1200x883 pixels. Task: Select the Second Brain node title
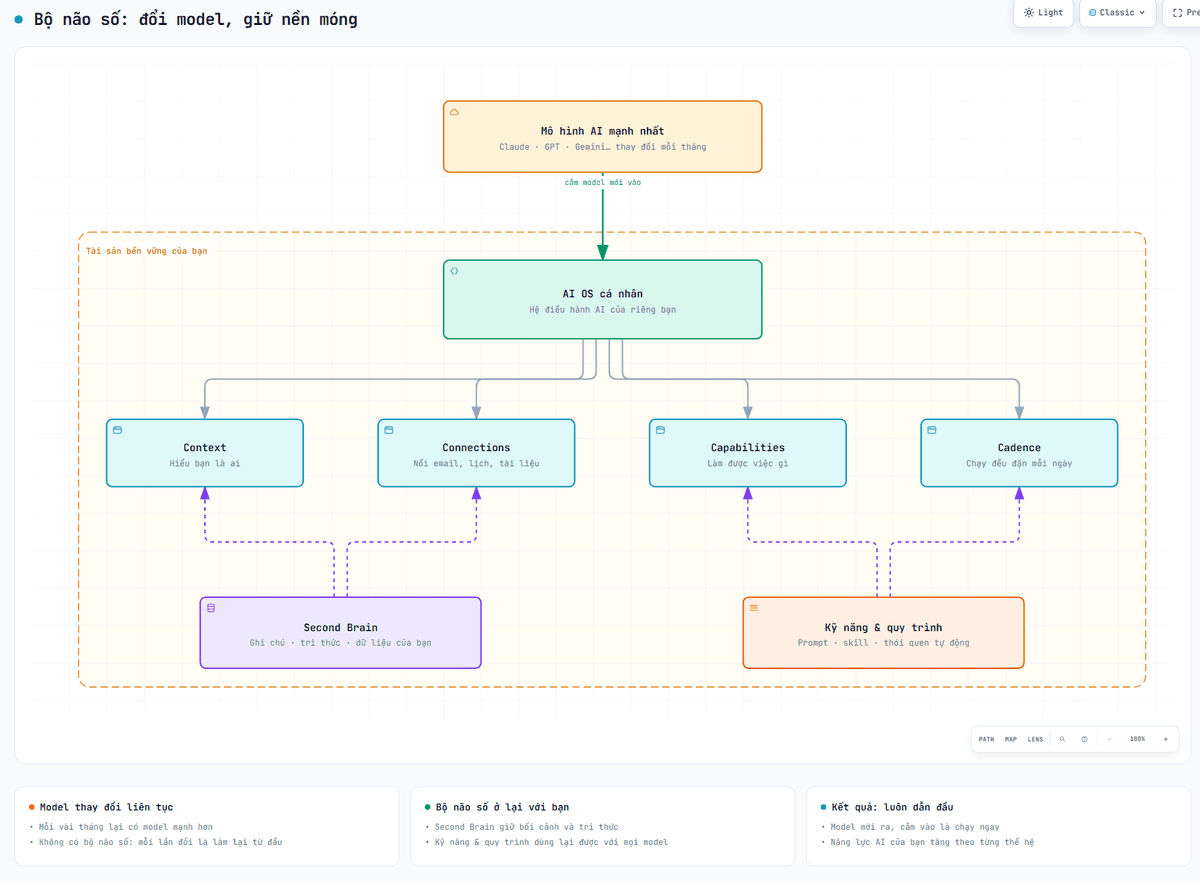(x=341, y=628)
